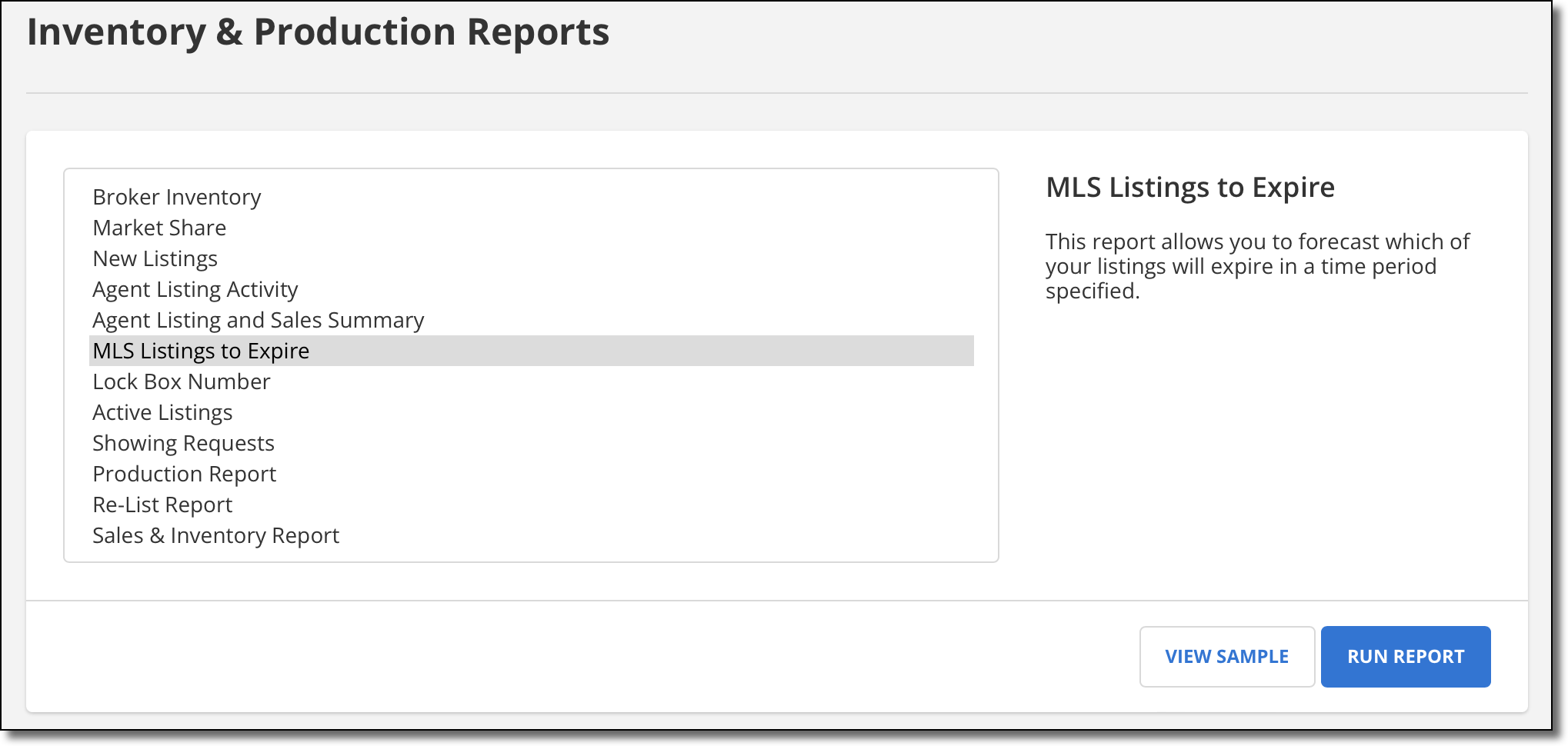Choose Showing Requests from the list
This screenshot has width=1568, height=746.
coord(183,443)
